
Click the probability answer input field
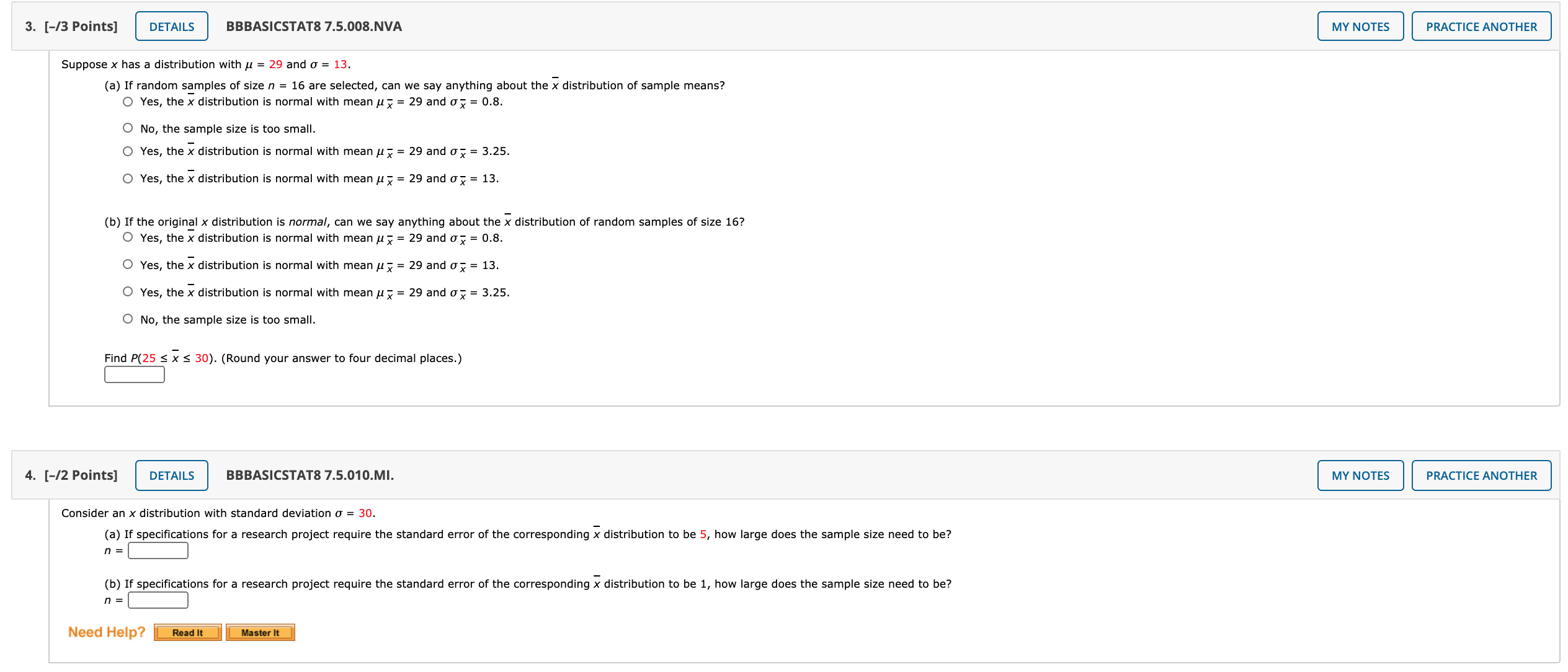(134, 374)
